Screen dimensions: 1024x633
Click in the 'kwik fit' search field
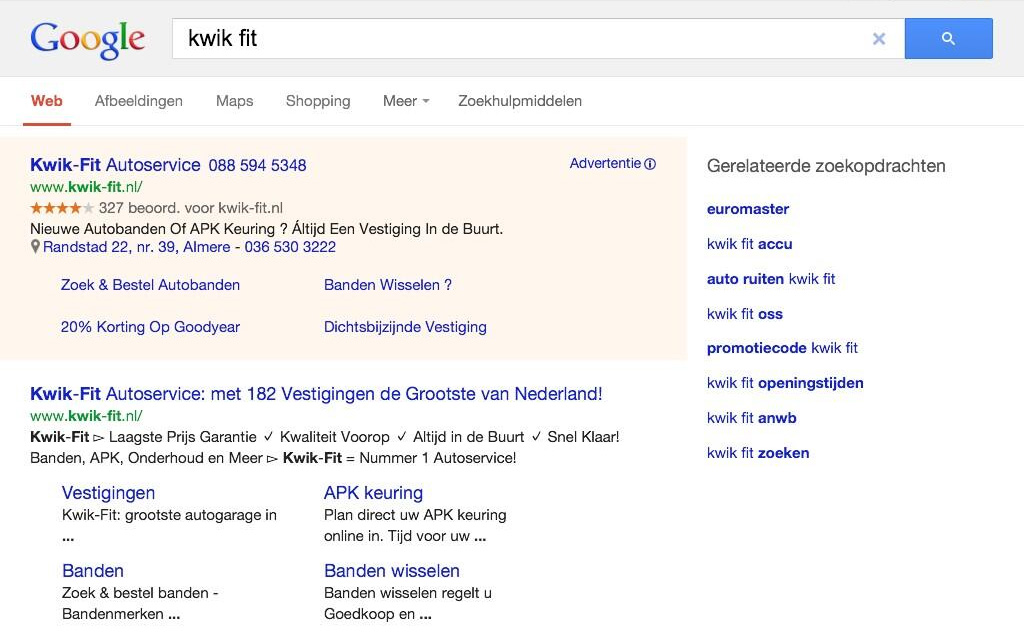(x=520, y=39)
